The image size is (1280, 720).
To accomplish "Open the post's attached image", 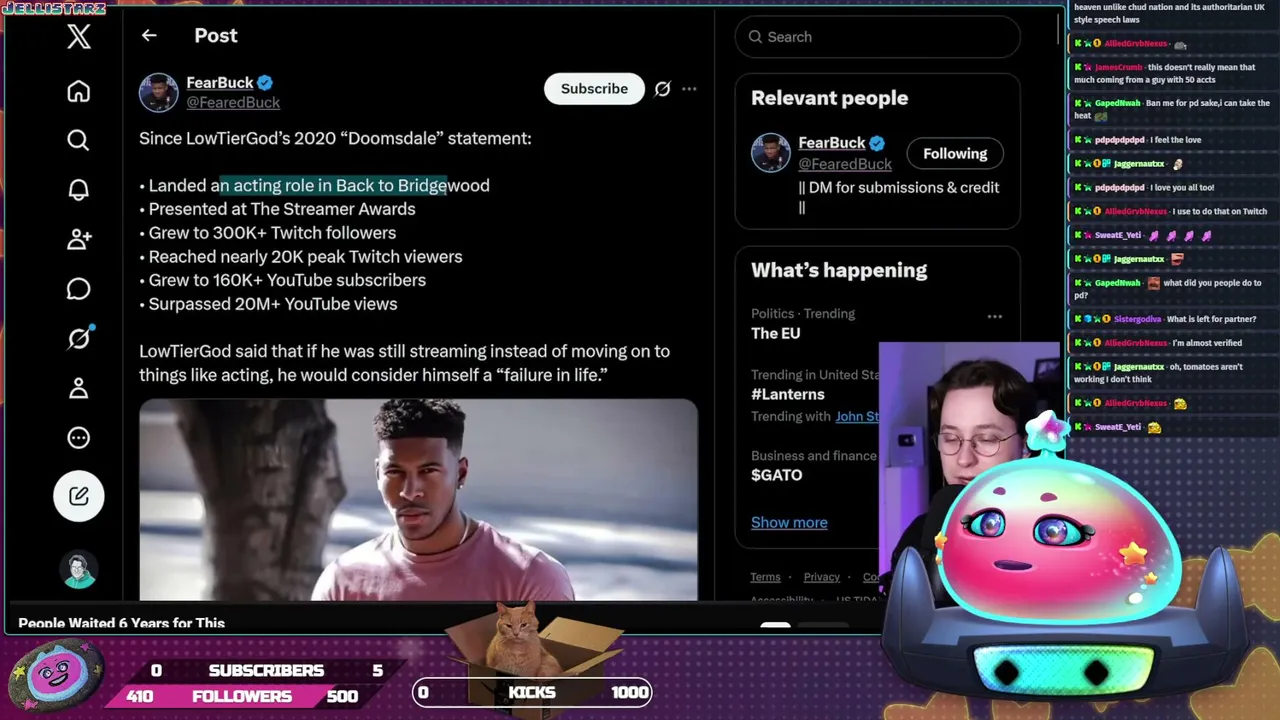I will coord(418,500).
